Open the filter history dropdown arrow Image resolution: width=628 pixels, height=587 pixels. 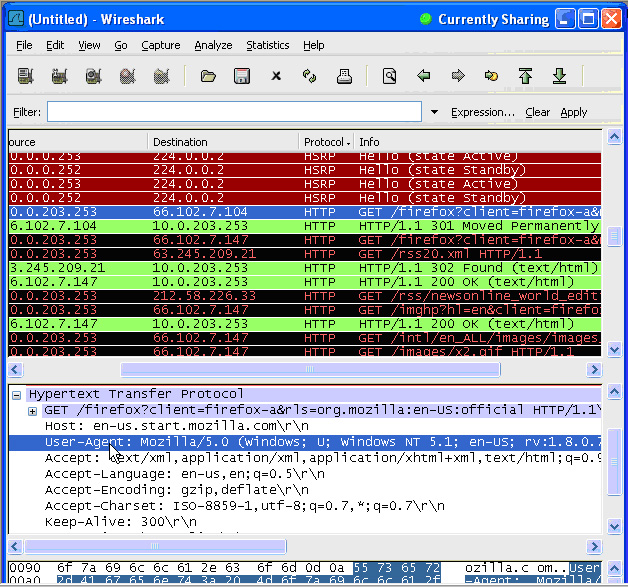tap(434, 112)
